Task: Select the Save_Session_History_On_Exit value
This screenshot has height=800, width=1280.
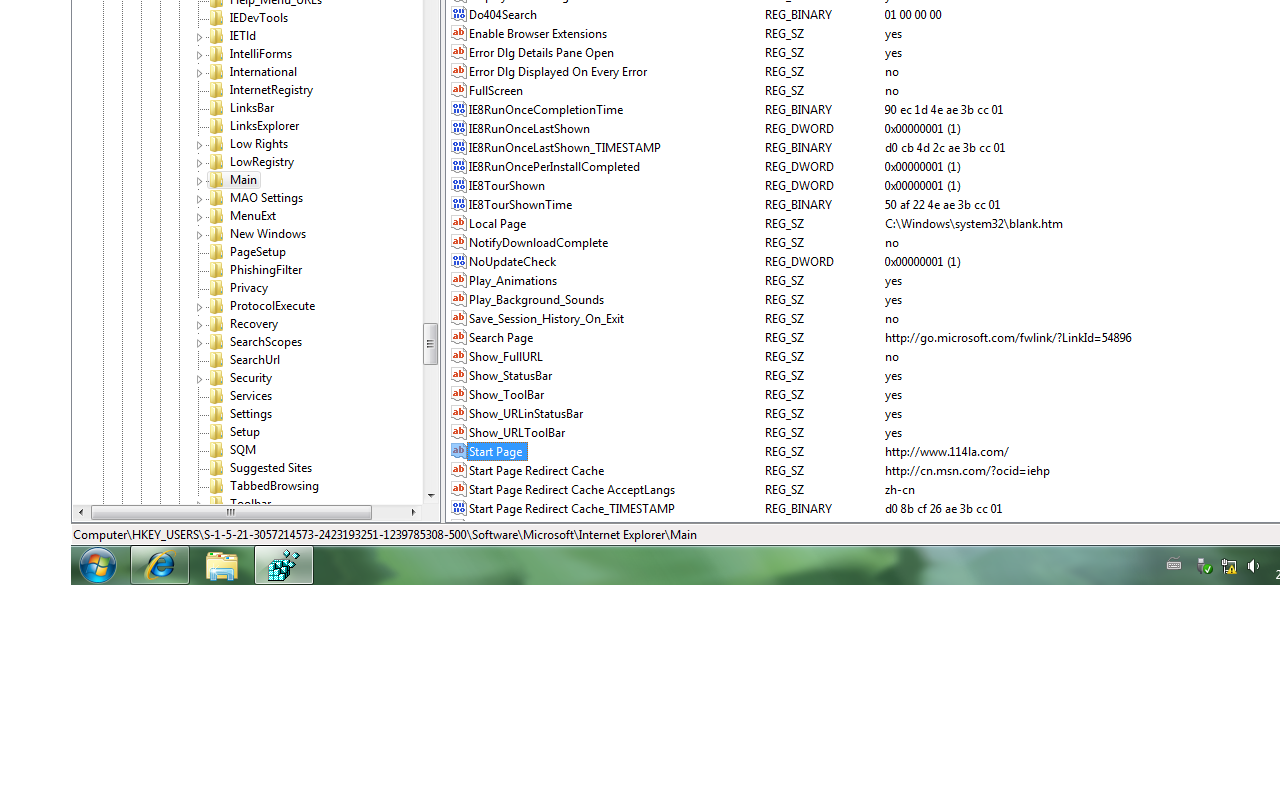Action: tap(546, 318)
